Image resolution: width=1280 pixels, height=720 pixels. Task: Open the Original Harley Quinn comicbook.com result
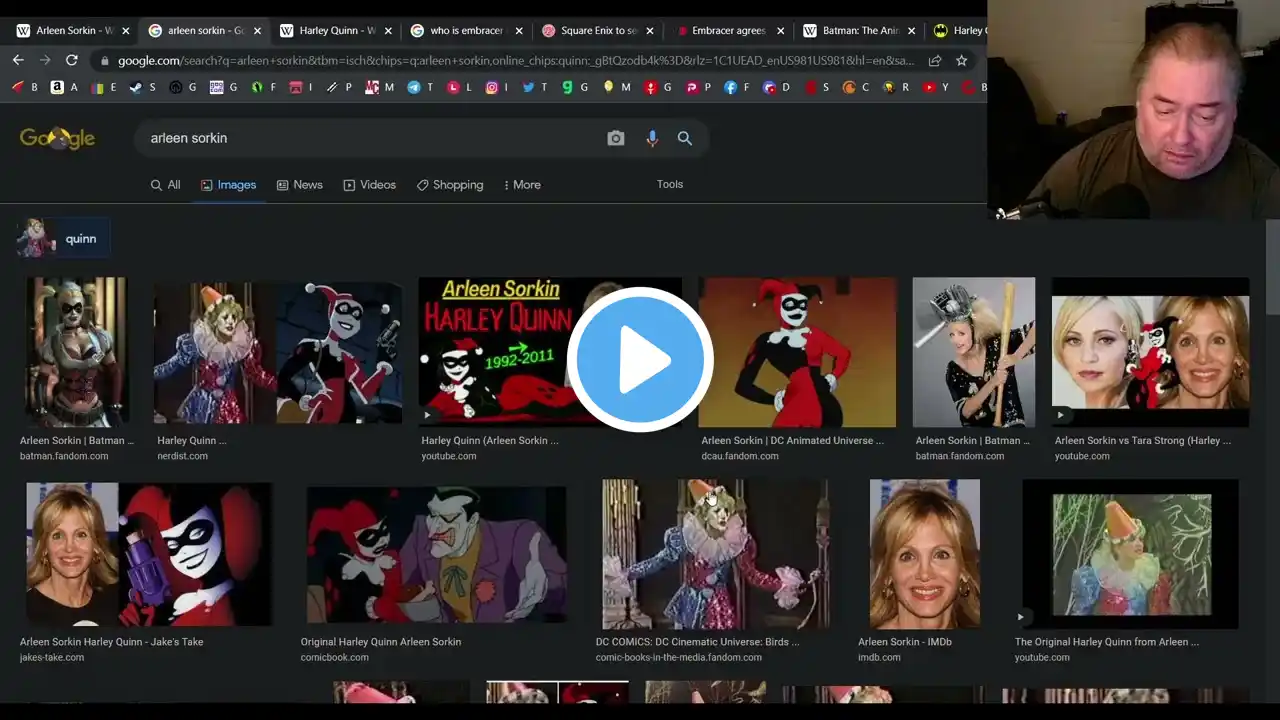(436, 555)
